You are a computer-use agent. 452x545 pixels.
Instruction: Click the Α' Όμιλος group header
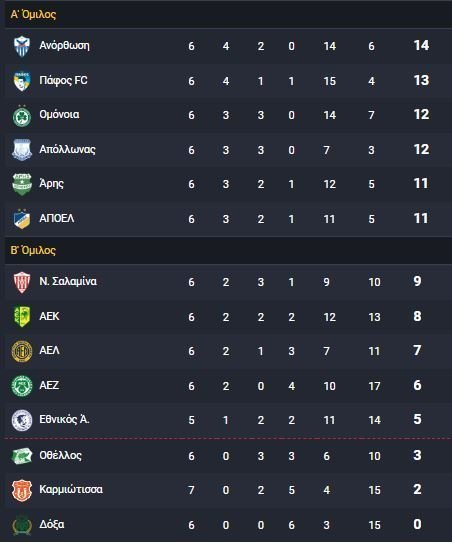(33, 14)
